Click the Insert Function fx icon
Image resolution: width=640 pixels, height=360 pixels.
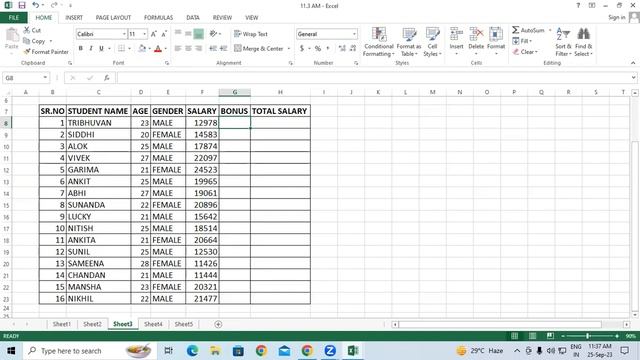coord(106,78)
